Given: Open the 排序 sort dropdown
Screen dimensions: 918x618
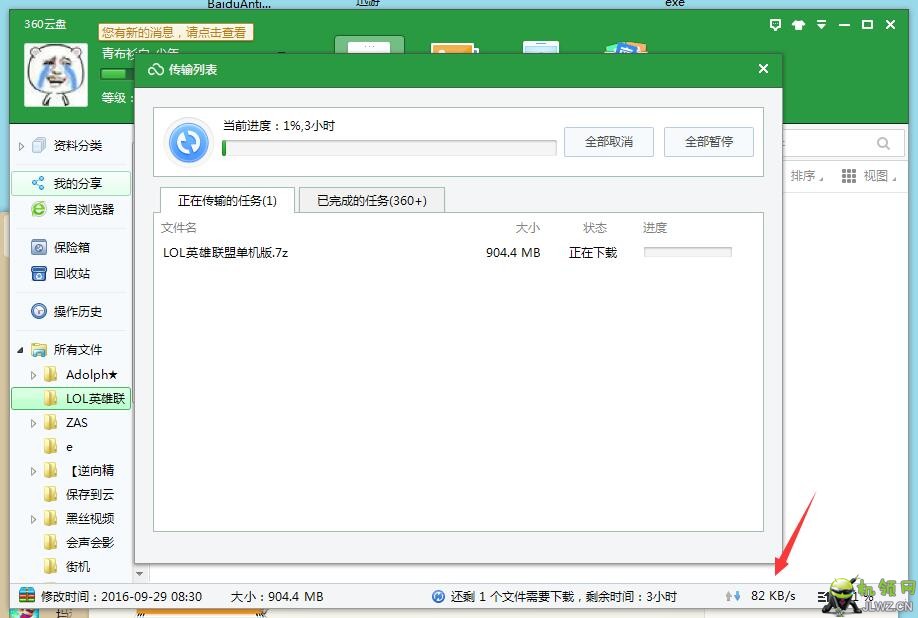Looking at the screenshot, I should [806, 176].
